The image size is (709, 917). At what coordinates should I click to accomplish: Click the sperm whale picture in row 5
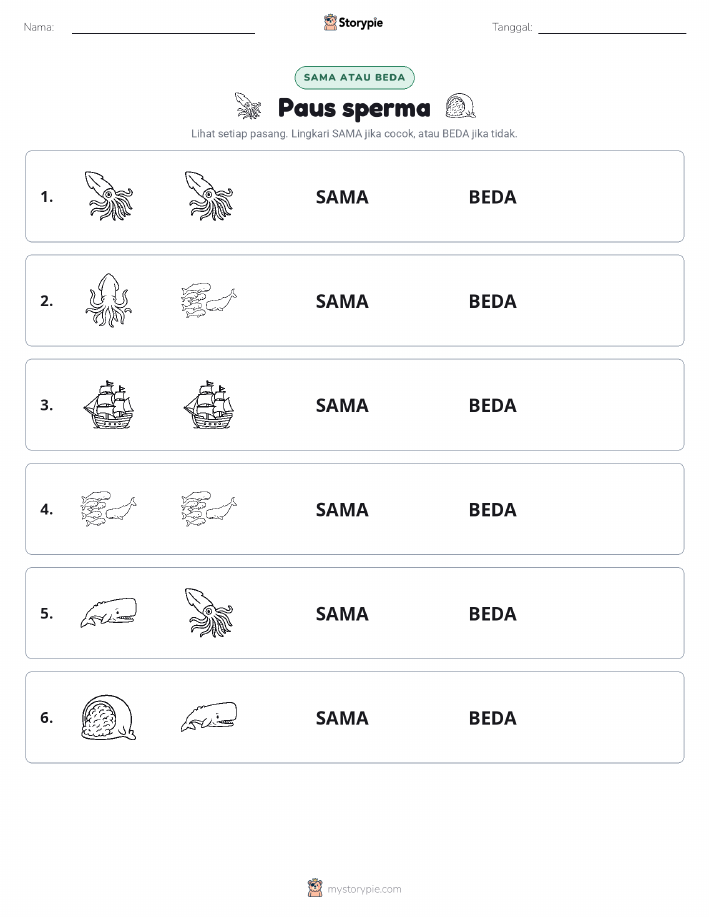pos(108,613)
